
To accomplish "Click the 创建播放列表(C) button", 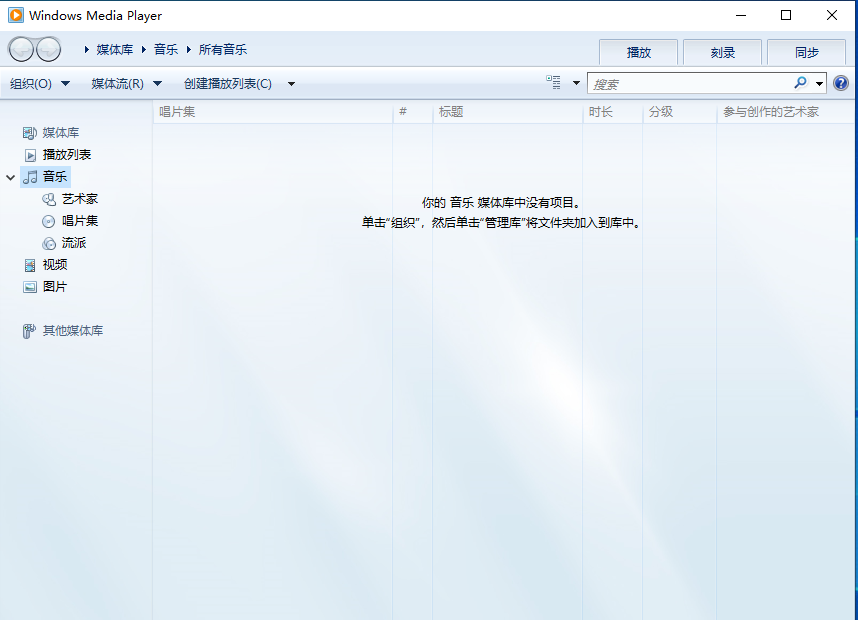I will (x=228, y=84).
